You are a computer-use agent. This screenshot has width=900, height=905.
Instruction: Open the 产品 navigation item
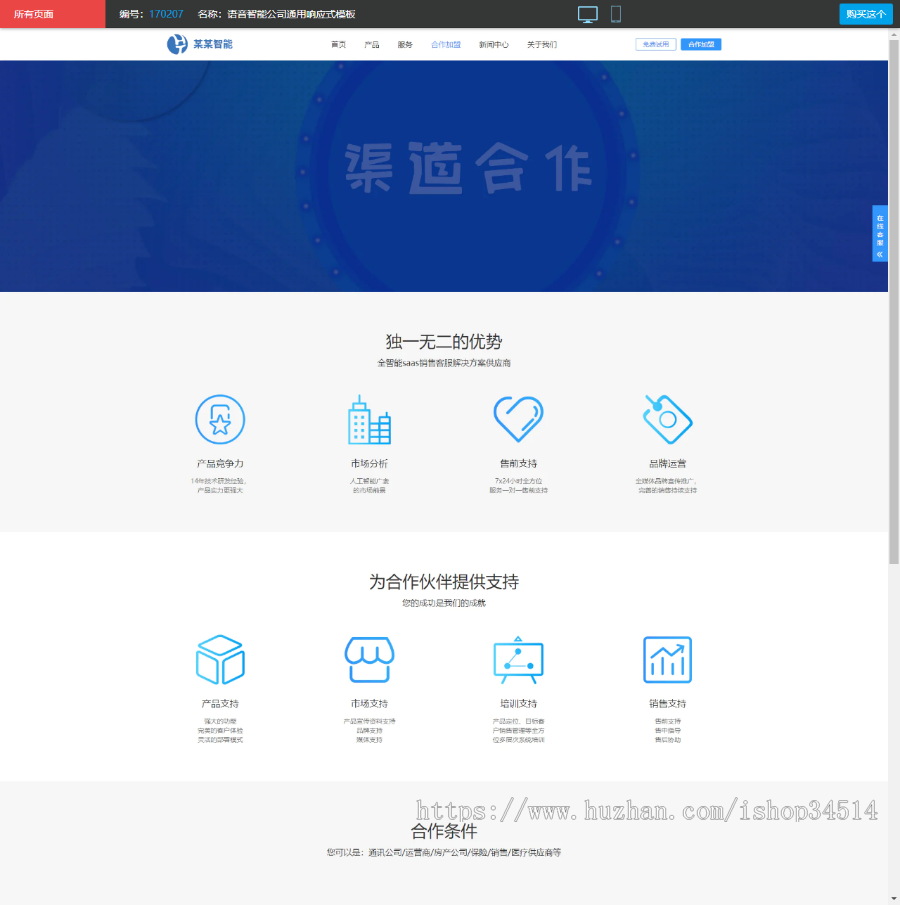tap(371, 44)
